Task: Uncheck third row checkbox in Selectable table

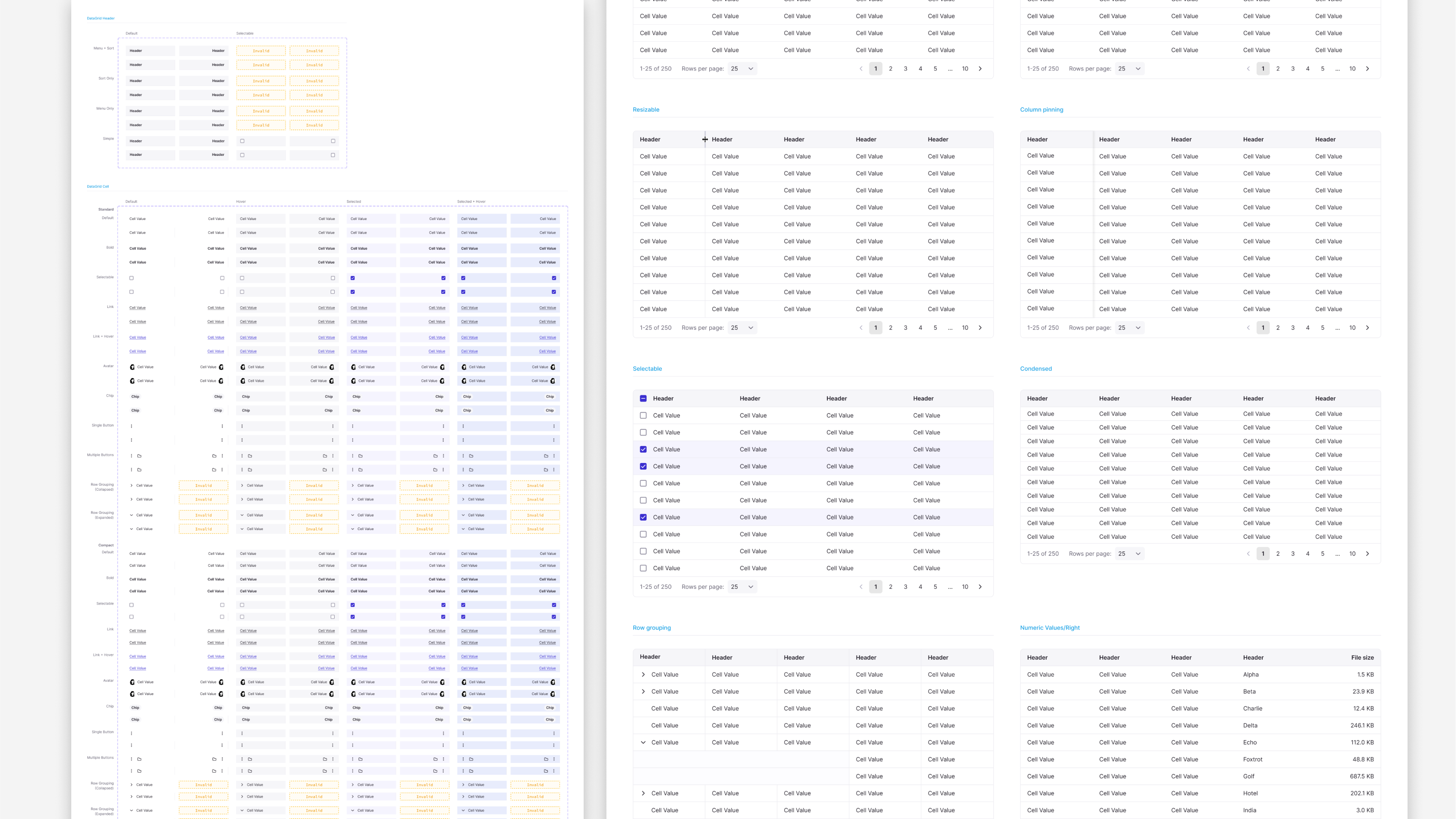Action: click(x=643, y=449)
